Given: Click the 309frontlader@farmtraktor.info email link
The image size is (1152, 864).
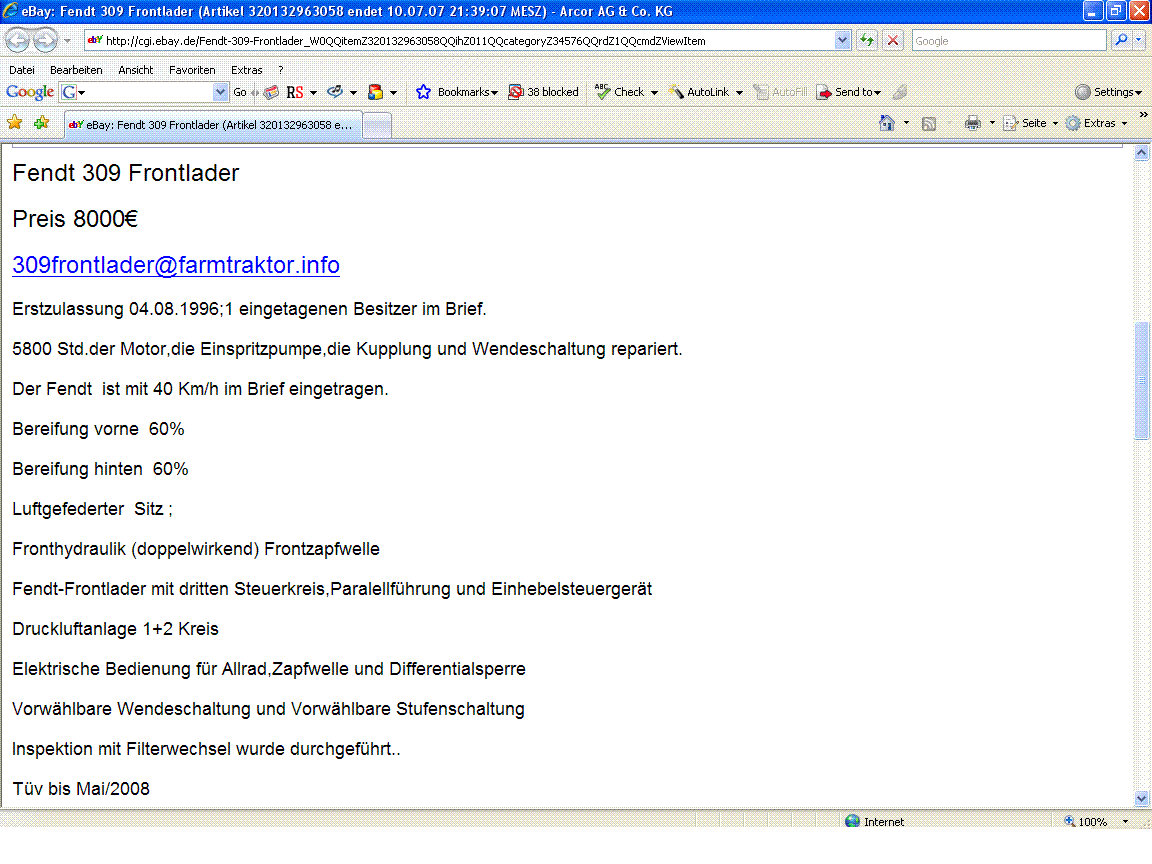Looking at the screenshot, I should pyautogui.click(x=176, y=265).
